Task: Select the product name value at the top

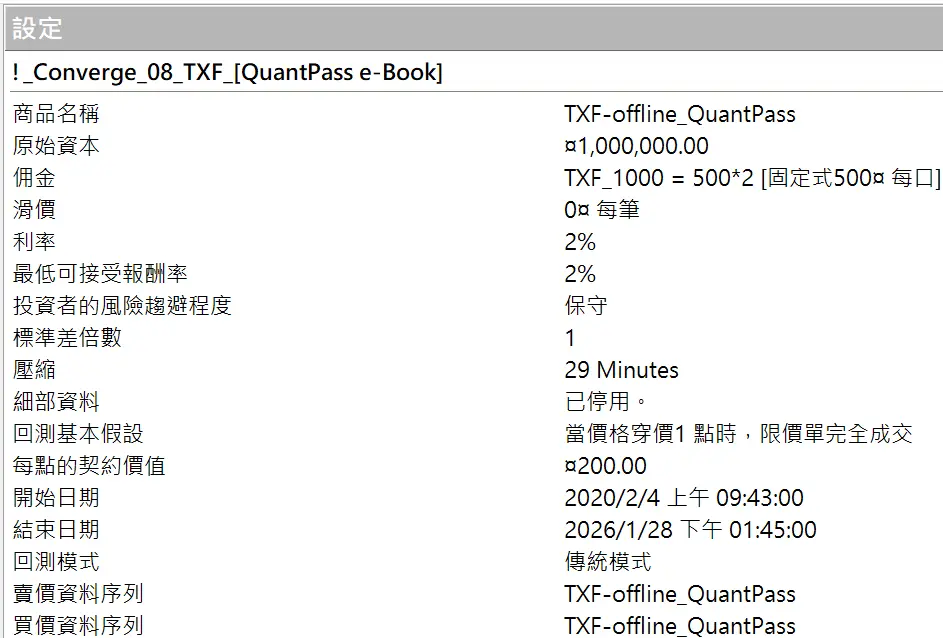Action: [x=679, y=114]
